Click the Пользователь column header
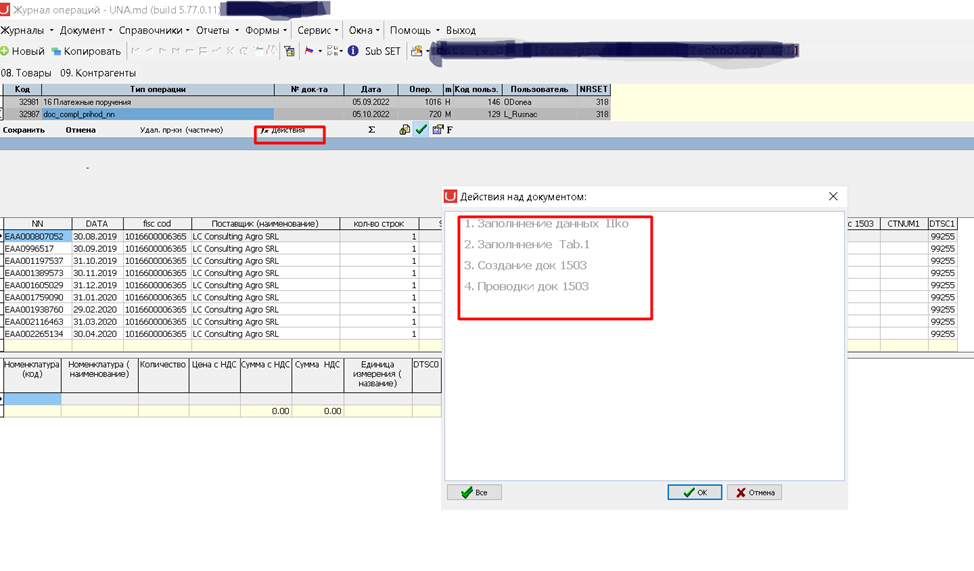 539,89
